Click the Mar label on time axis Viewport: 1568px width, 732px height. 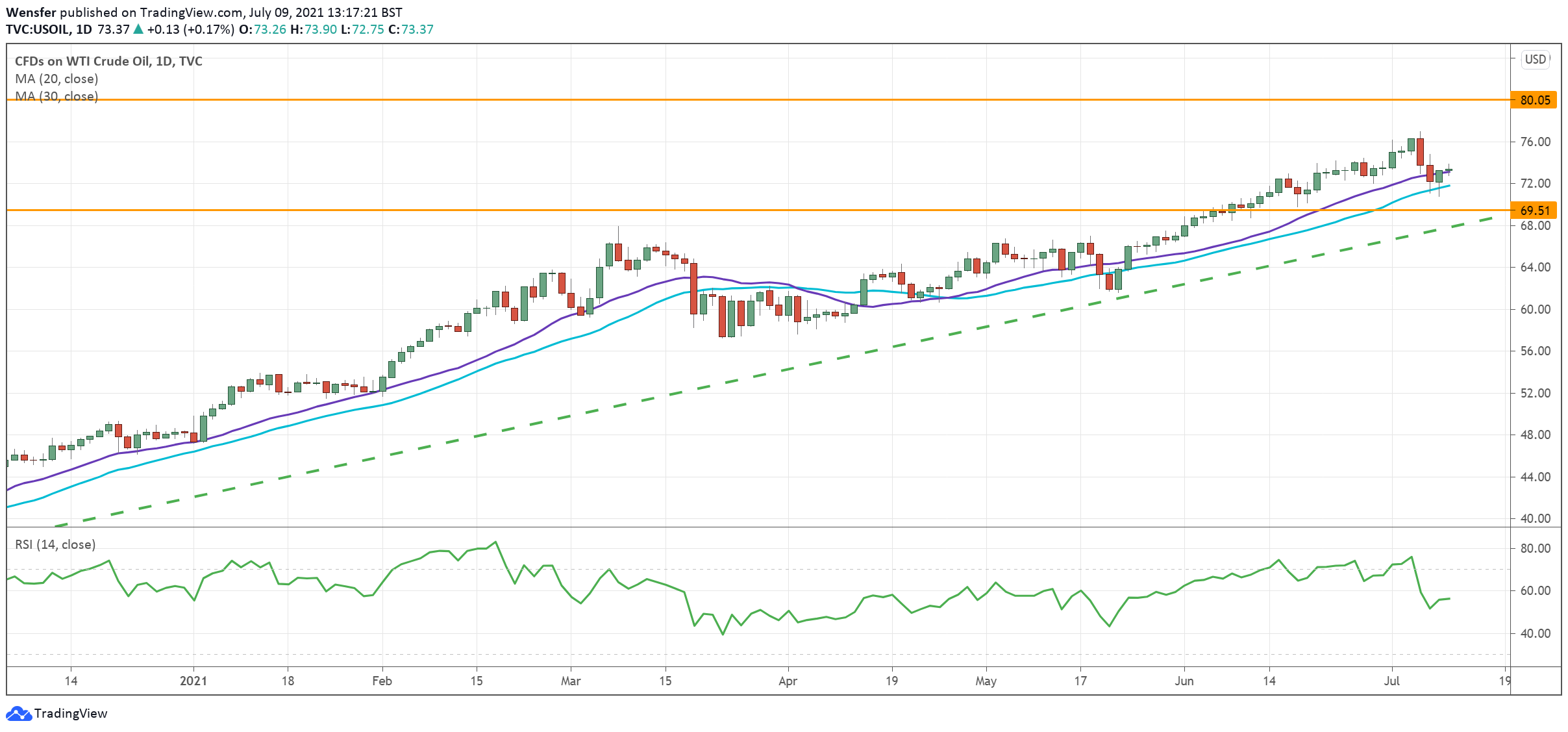point(571,681)
